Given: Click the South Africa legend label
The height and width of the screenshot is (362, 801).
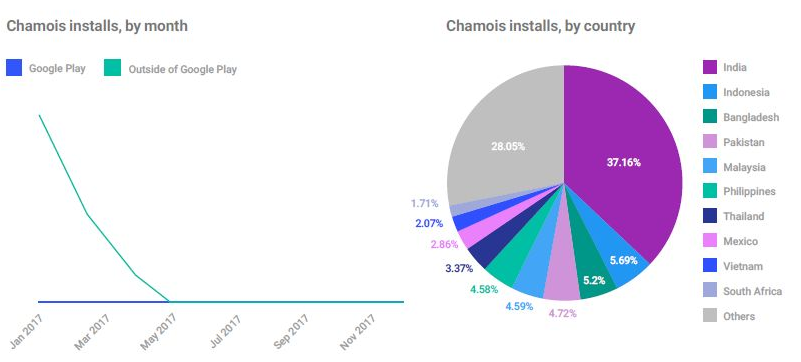Looking at the screenshot, I should (x=752, y=291).
